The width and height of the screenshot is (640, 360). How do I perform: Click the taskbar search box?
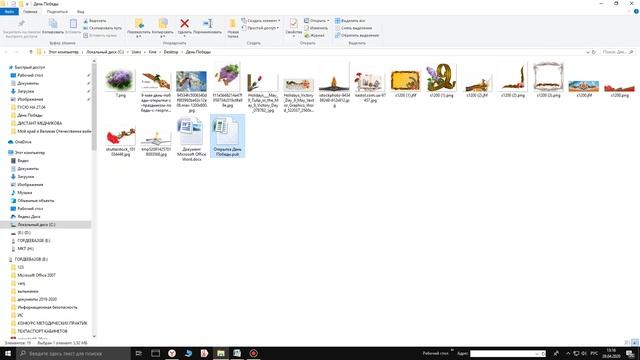(x=73, y=353)
